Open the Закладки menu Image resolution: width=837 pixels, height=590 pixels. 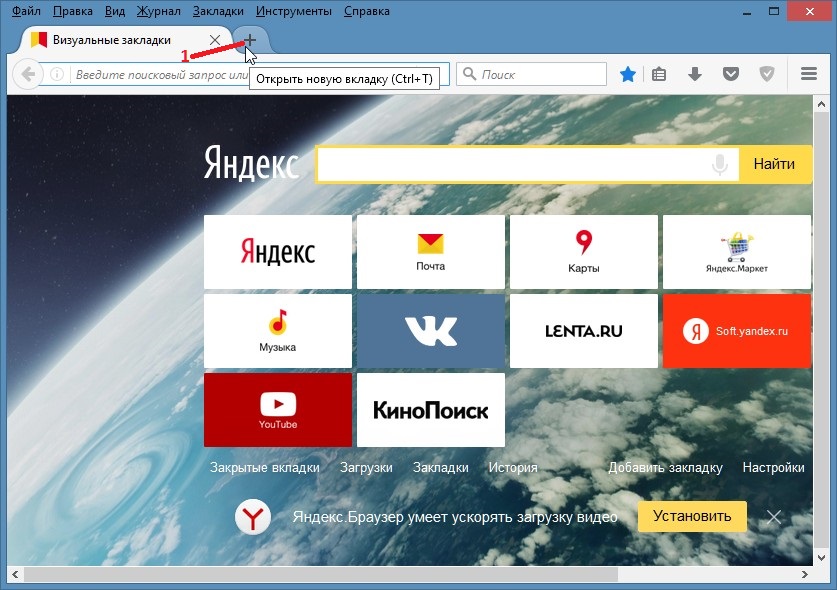[218, 11]
